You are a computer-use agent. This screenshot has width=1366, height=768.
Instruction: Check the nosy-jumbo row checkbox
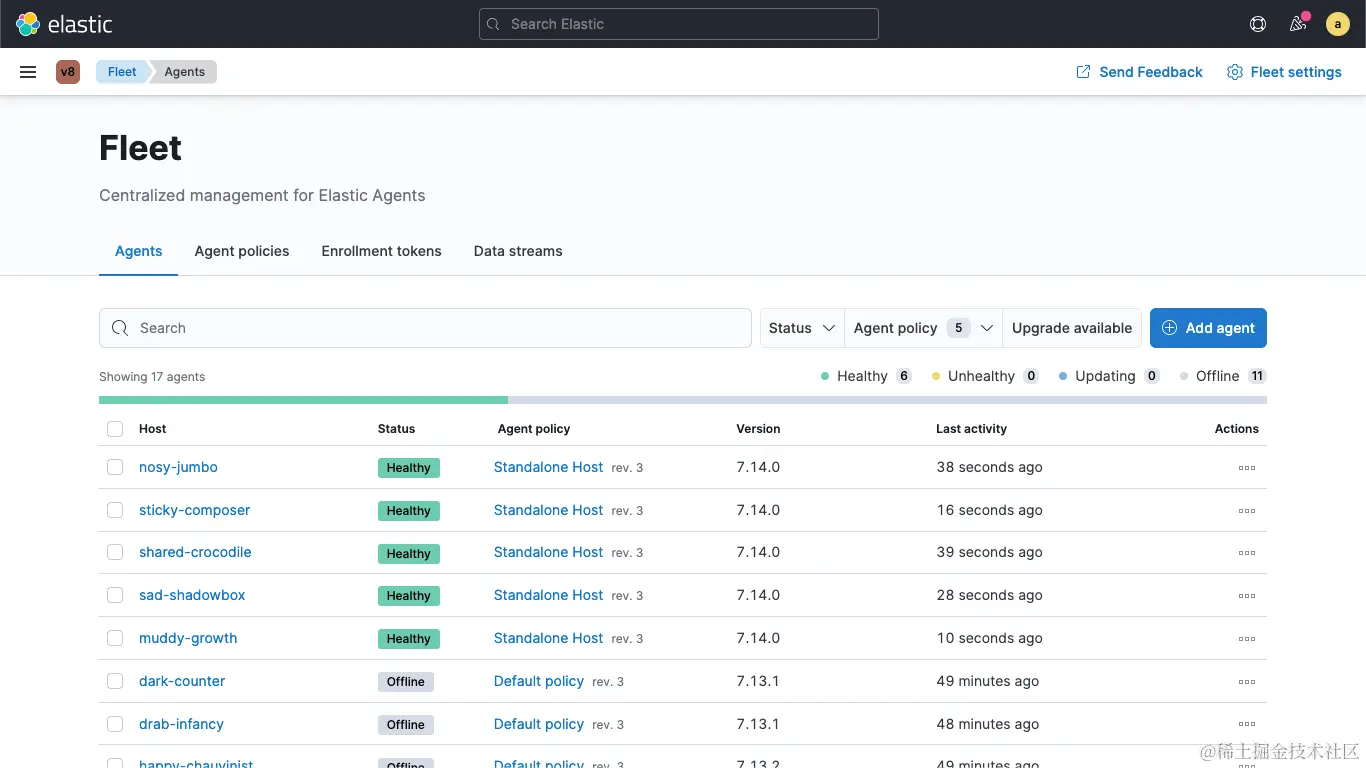point(115,467)
